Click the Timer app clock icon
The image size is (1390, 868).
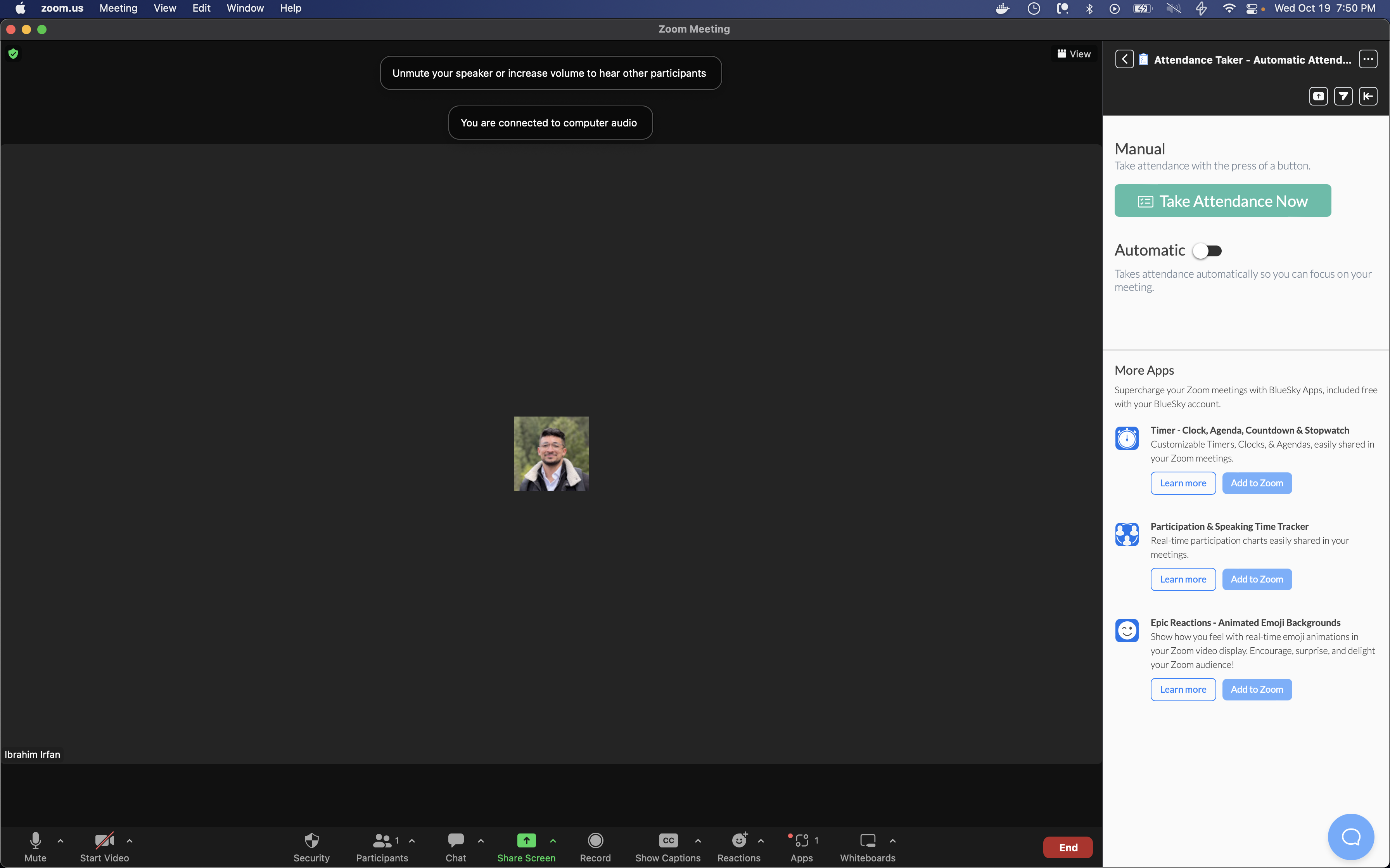(1127, 439)
